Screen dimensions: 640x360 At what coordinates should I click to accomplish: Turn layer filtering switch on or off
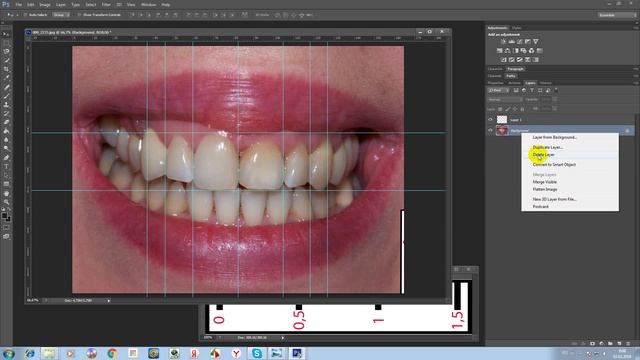coord(556,90)
